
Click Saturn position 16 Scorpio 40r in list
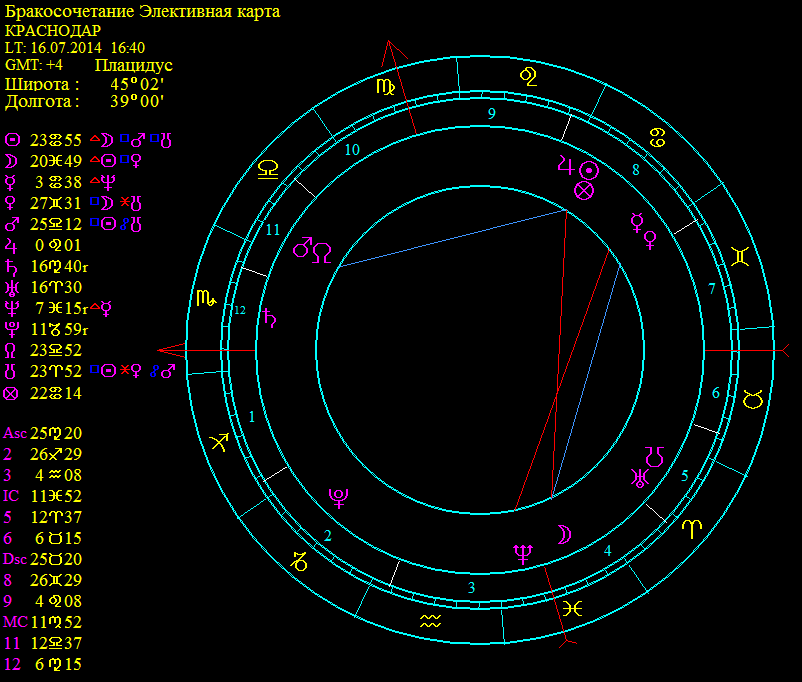59,266
